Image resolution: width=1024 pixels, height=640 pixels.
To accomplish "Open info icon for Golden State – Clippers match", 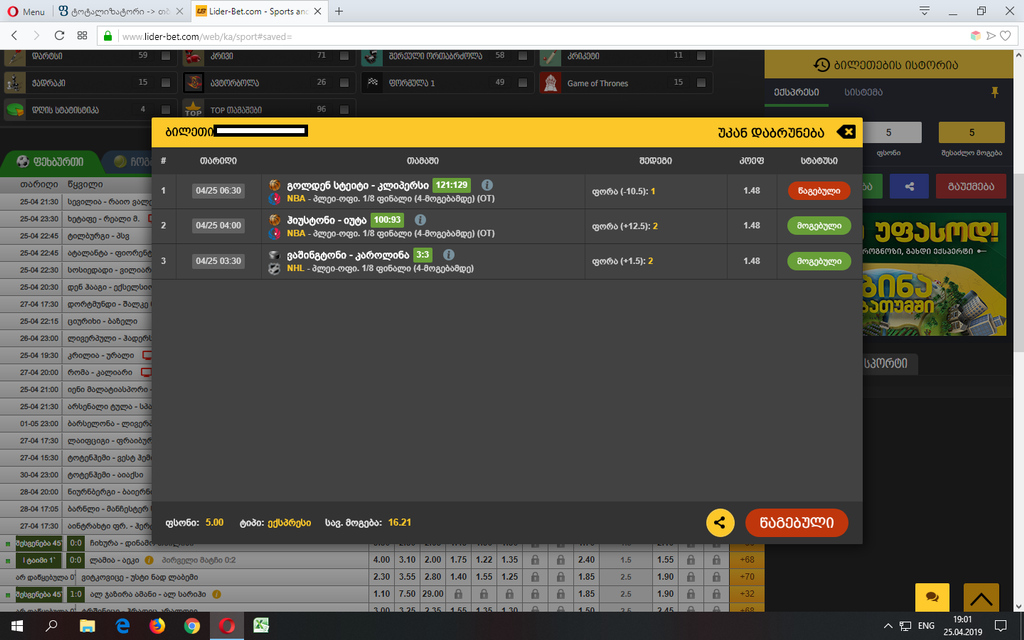I will [487, 185].
